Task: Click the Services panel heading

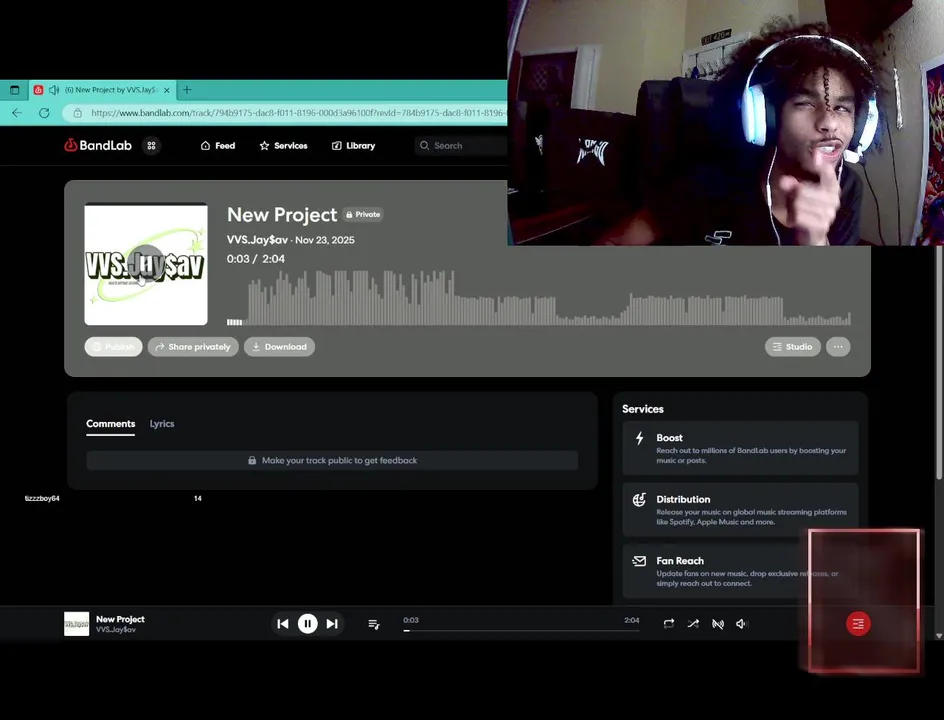Action: (642, 409)
